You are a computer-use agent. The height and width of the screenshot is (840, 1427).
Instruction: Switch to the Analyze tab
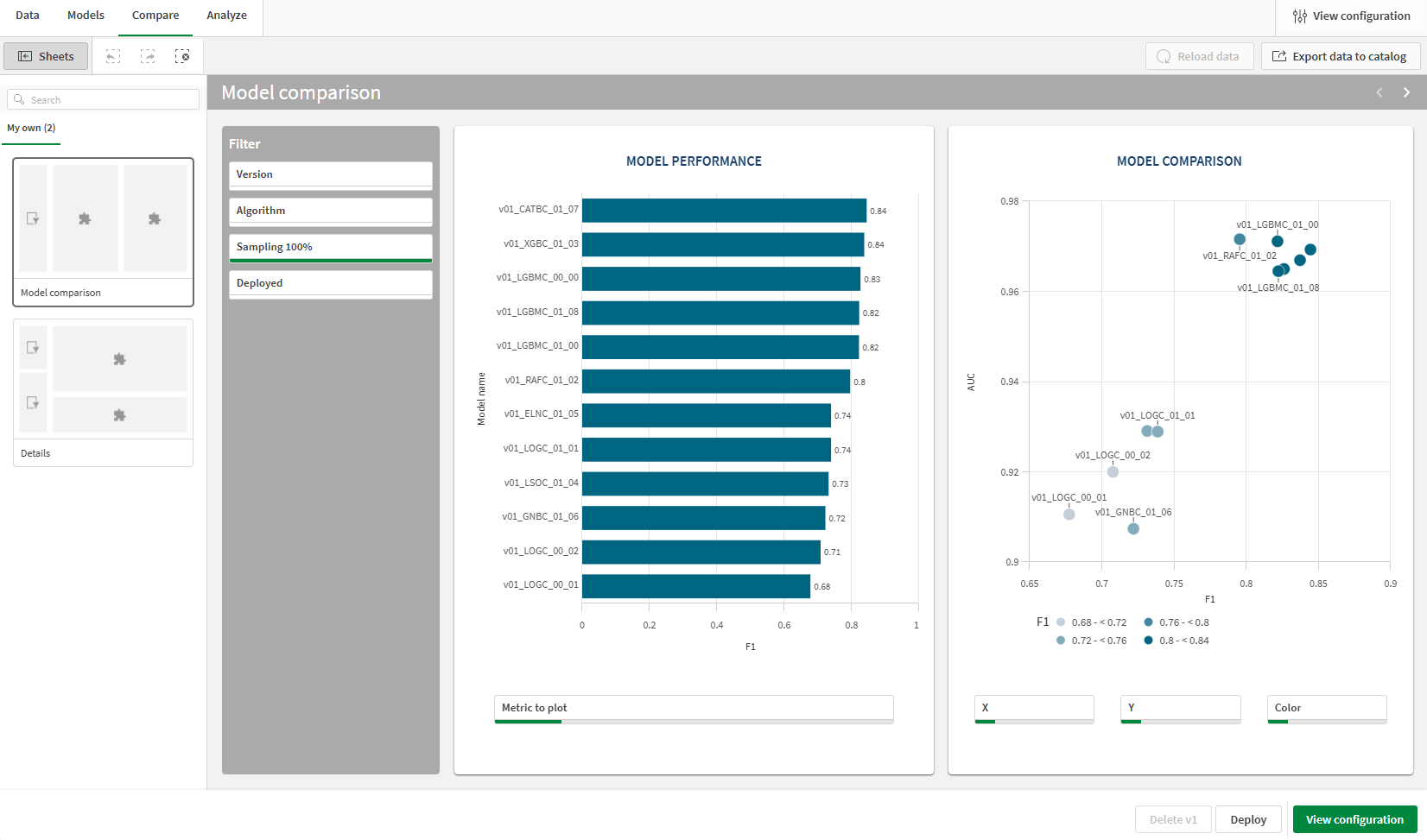coord(226,15)
